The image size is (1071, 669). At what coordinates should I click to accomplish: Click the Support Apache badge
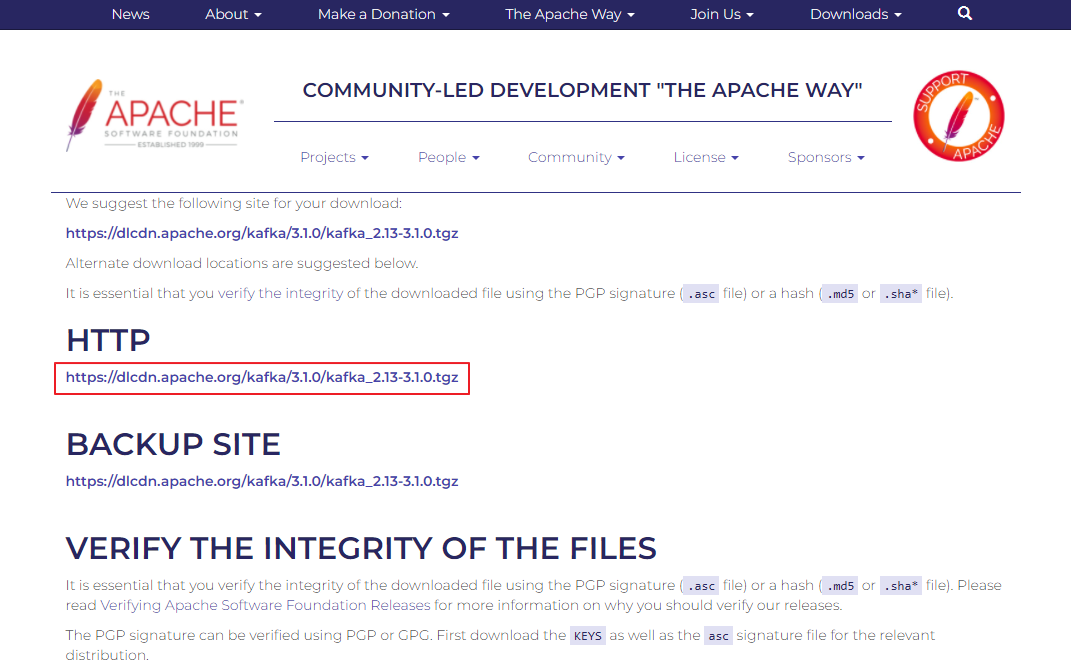(958, 116)
